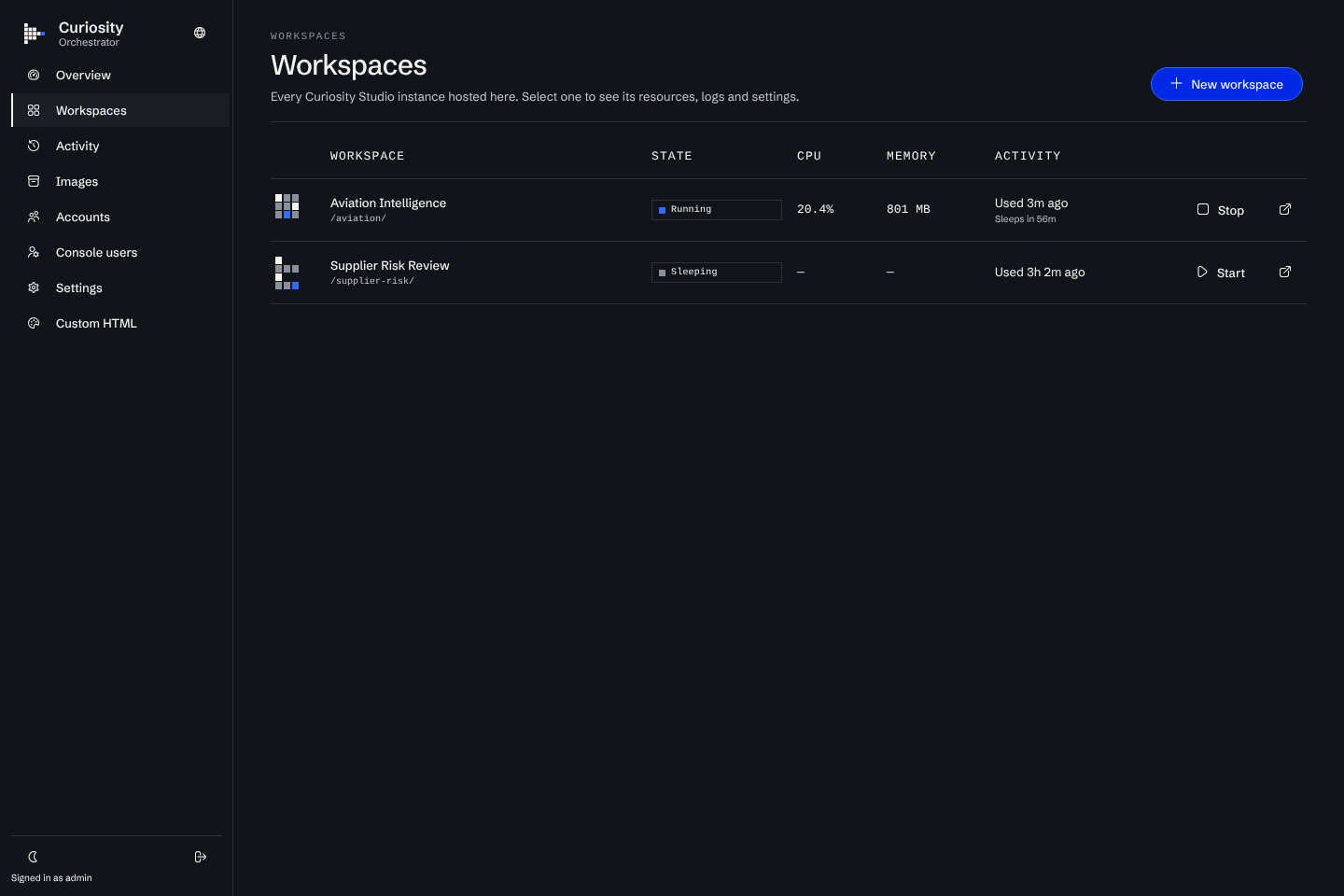Click the Curiosity logo icon
This screenshot has height=896, width=1344.
34,34
